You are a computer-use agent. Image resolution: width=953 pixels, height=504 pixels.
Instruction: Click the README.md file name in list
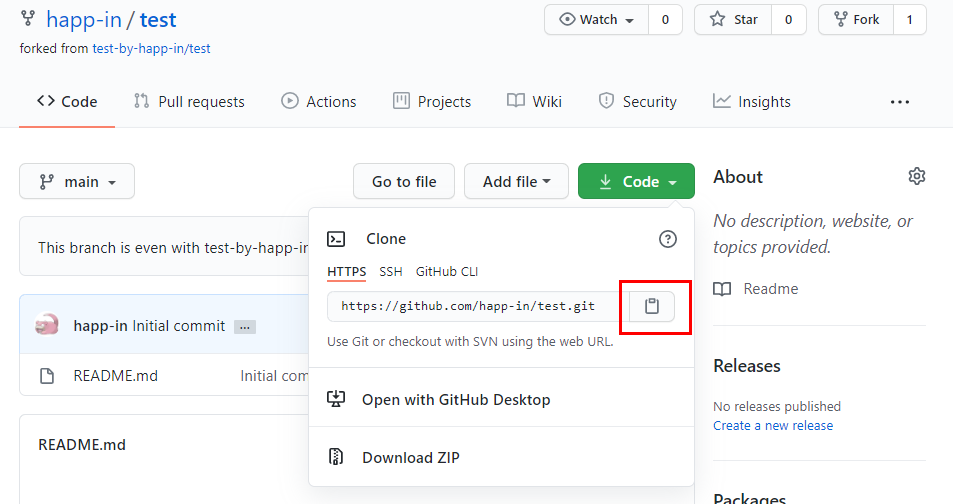115,376
